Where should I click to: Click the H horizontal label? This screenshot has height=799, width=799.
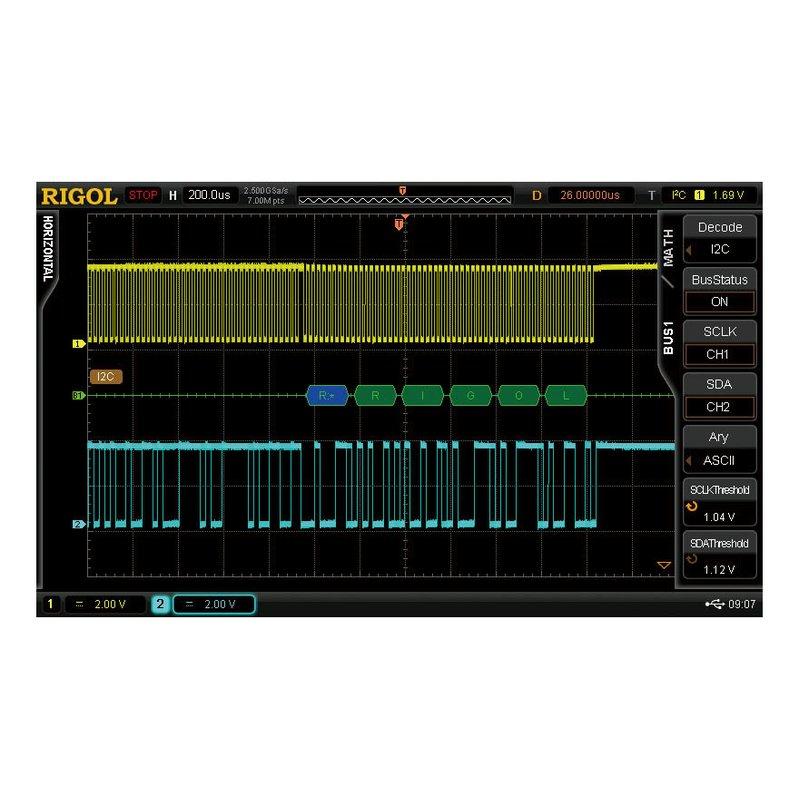click(x=173, y=196)
